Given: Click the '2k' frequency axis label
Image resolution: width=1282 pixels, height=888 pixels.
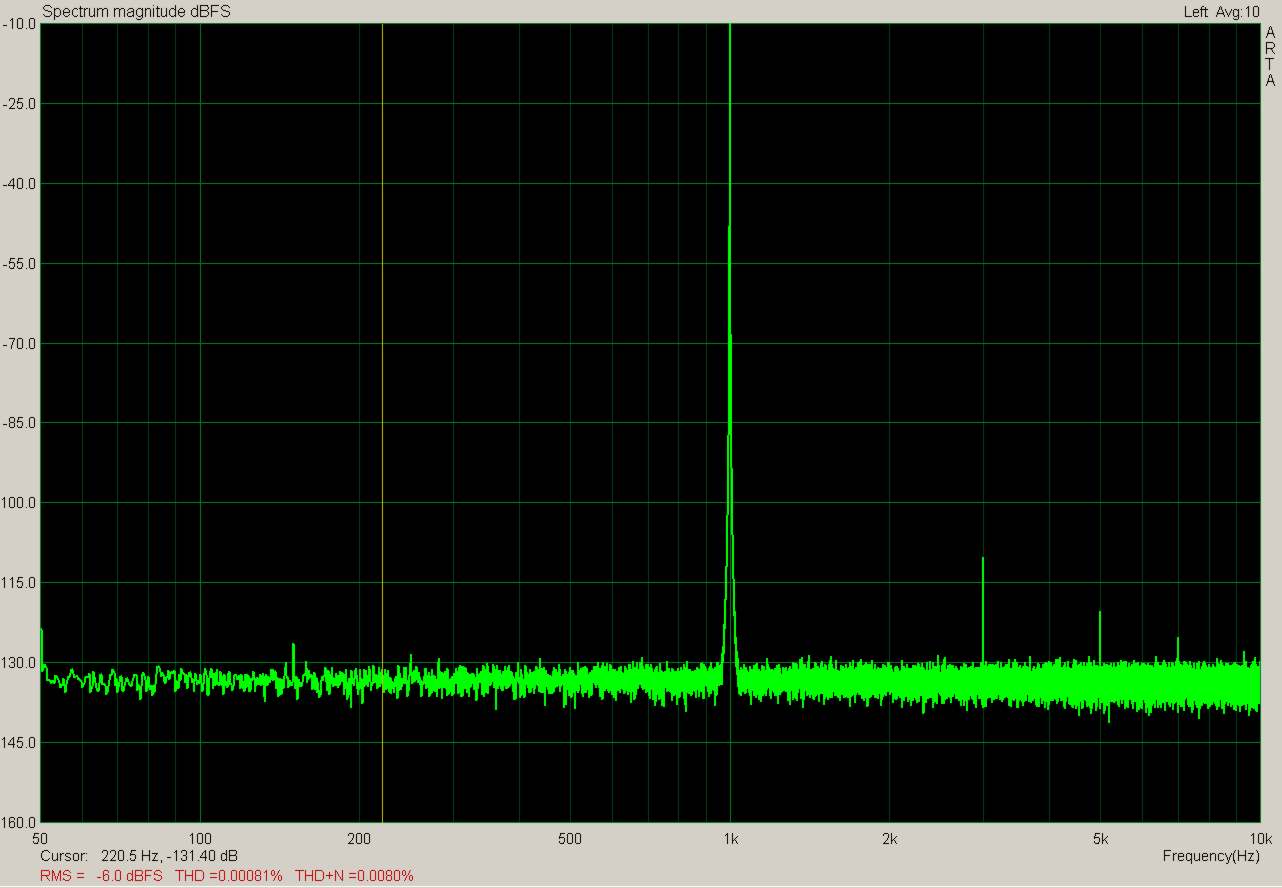Looking at the screenshot, I should [890, 838].
